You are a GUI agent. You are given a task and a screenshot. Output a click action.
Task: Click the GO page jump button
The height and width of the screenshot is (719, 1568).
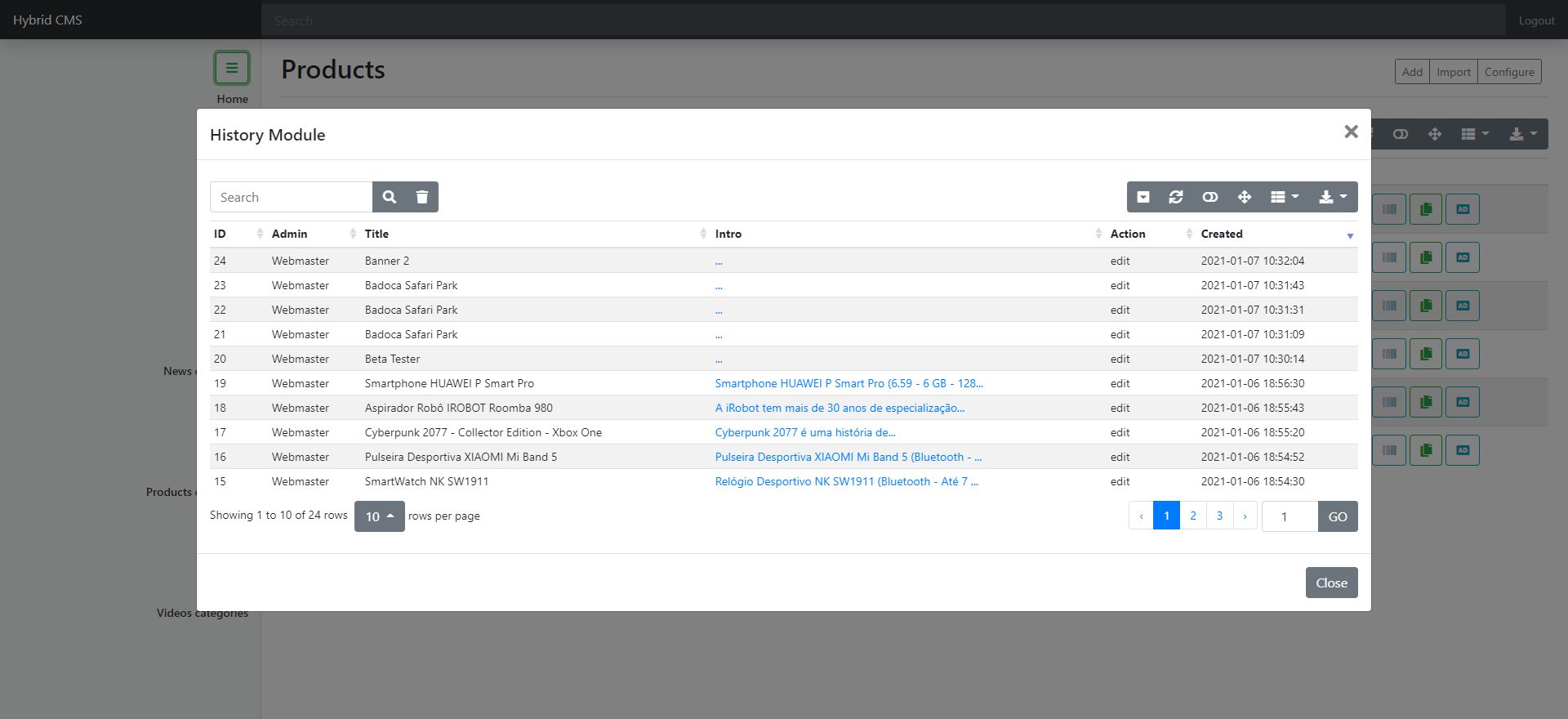[x=1338, y=516]
